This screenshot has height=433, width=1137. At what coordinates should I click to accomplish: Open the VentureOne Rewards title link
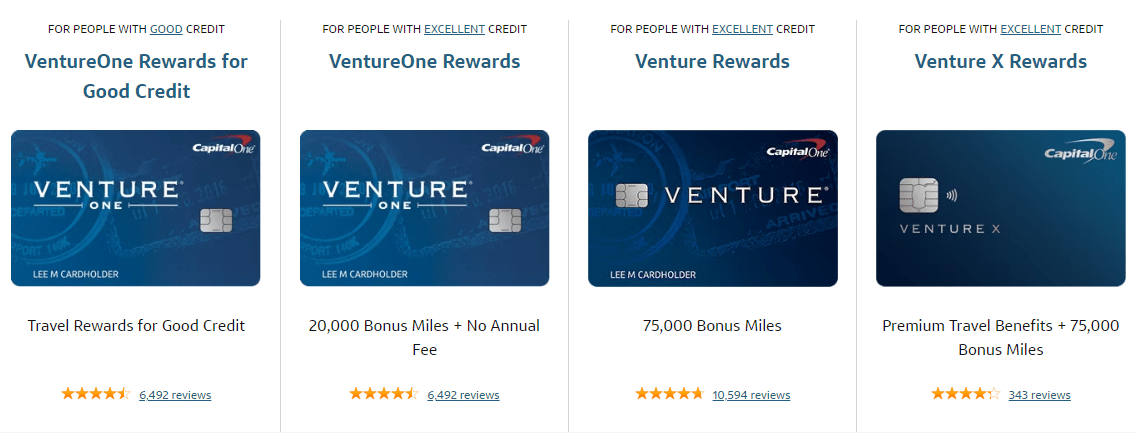tap(424, 61)
